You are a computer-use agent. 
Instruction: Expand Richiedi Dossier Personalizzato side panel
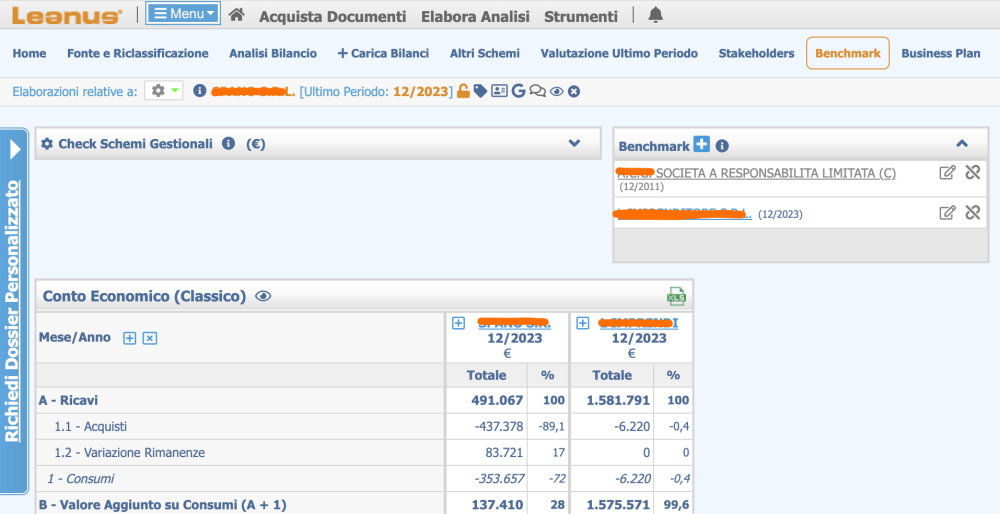pyautogui.click(x=15, y=311)
